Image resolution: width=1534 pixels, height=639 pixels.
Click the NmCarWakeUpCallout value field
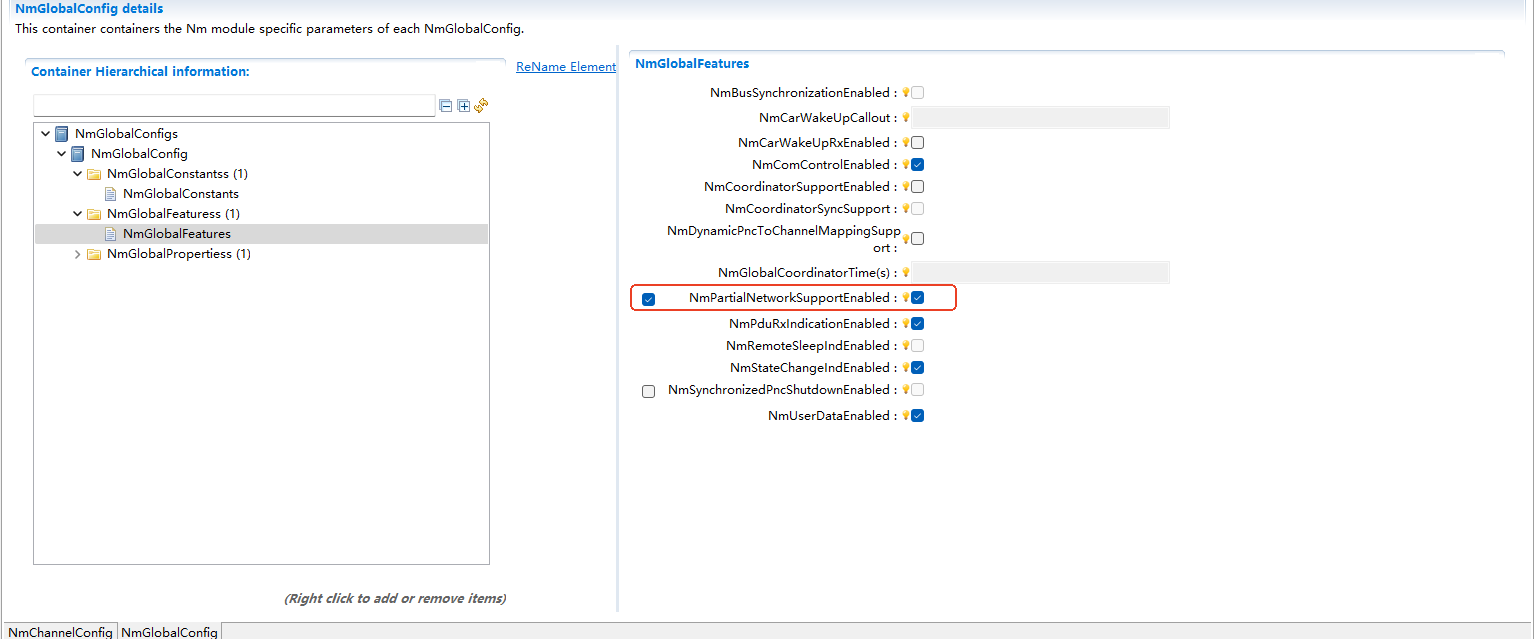pyautogui.click(x=1040, y=117)
